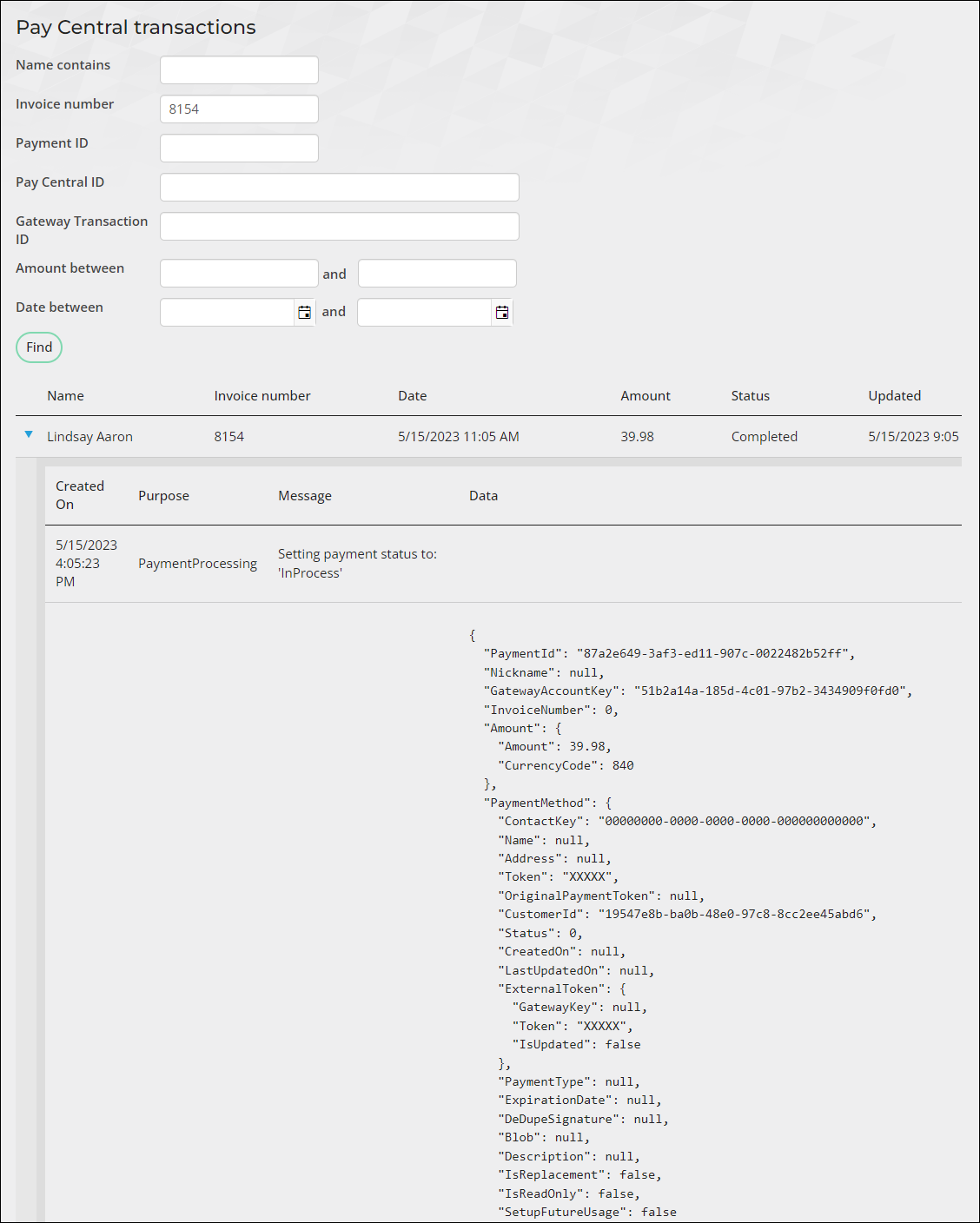980x1223 pixels.
Task: Click the CustomerId JSON line
Action: 687,915
